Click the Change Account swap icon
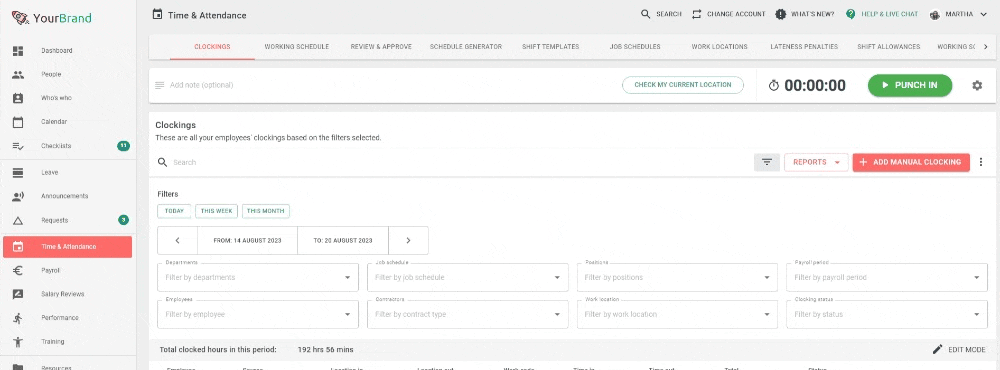 click(x=696, y=14)
